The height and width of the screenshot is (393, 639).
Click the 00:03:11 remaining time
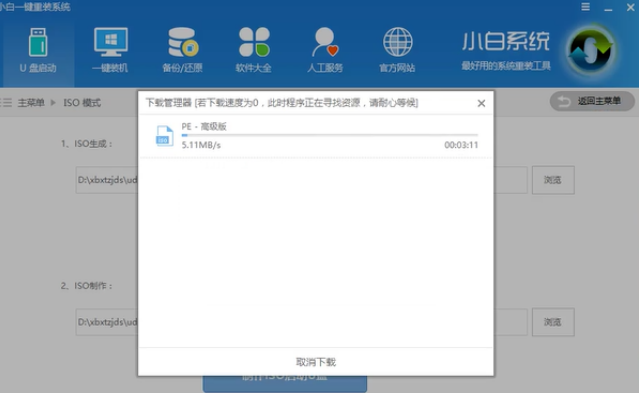[461, 145]
